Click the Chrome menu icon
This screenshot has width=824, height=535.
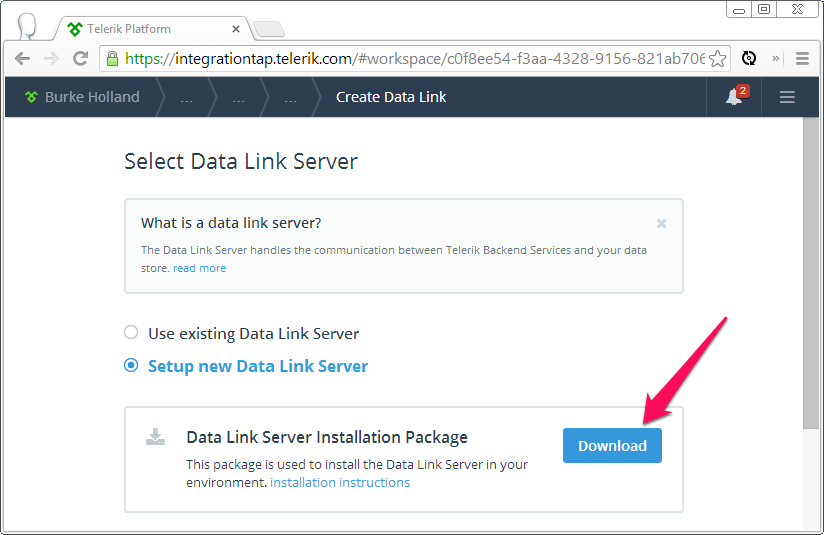[x=802, y=58]
